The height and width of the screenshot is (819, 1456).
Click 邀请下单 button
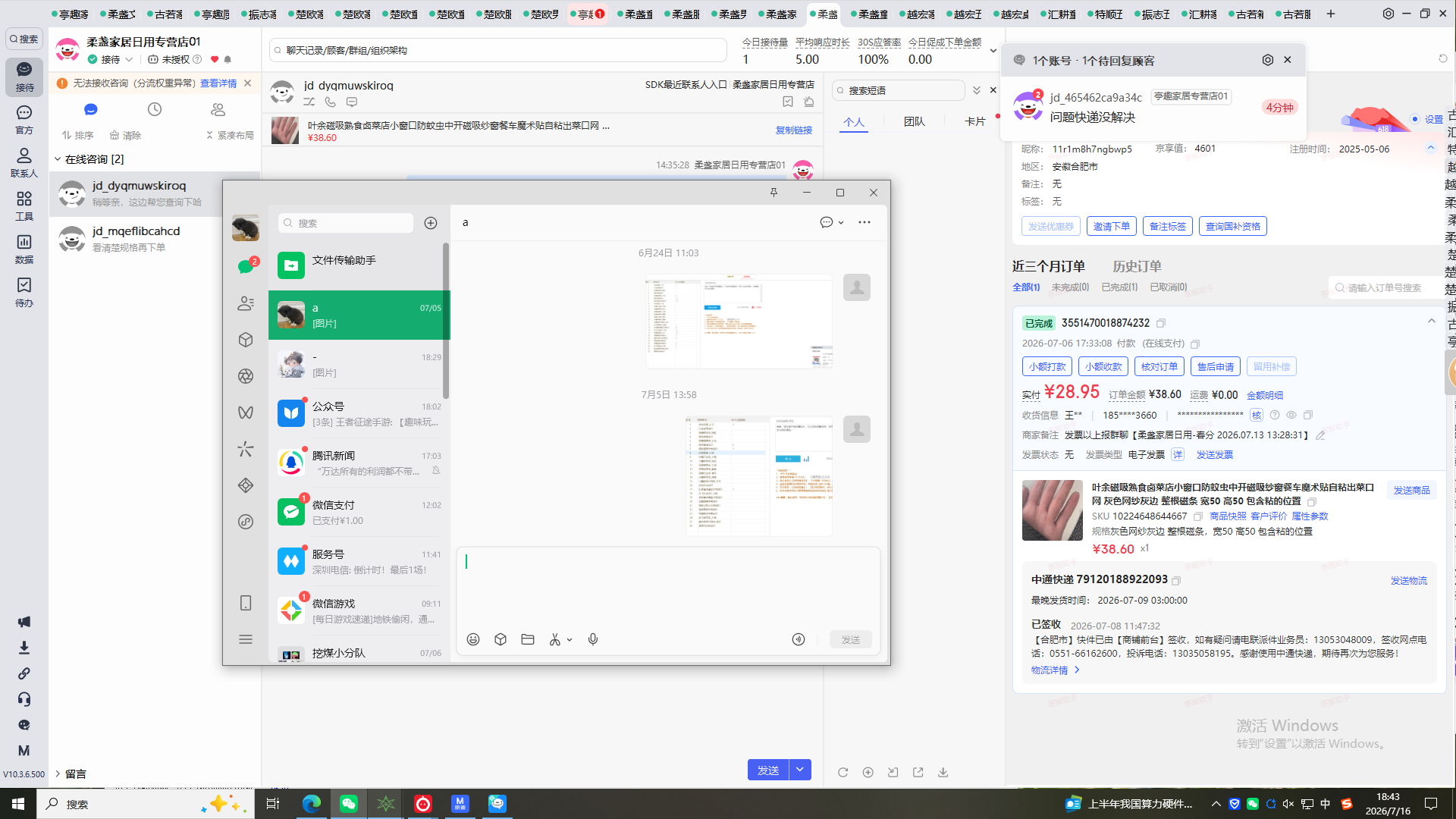1111,226
